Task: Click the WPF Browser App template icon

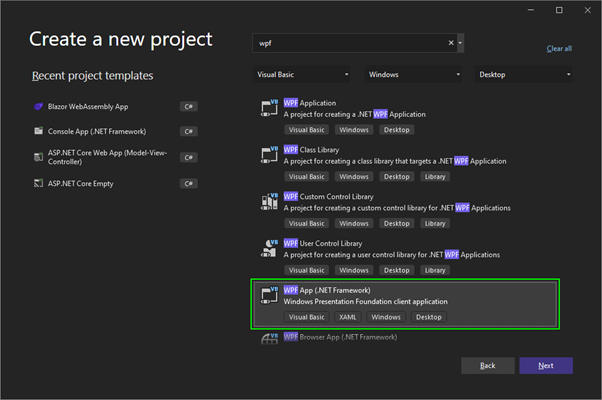Action: point(269,339)
